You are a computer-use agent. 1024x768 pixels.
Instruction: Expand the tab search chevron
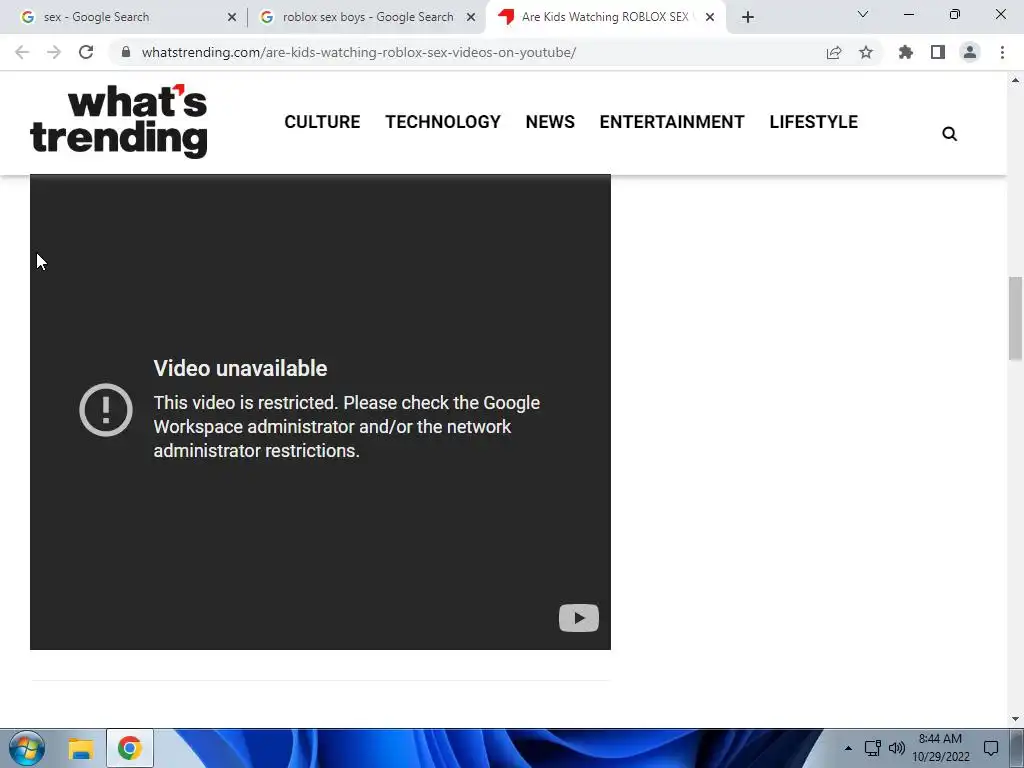click(x=863, y=14)
